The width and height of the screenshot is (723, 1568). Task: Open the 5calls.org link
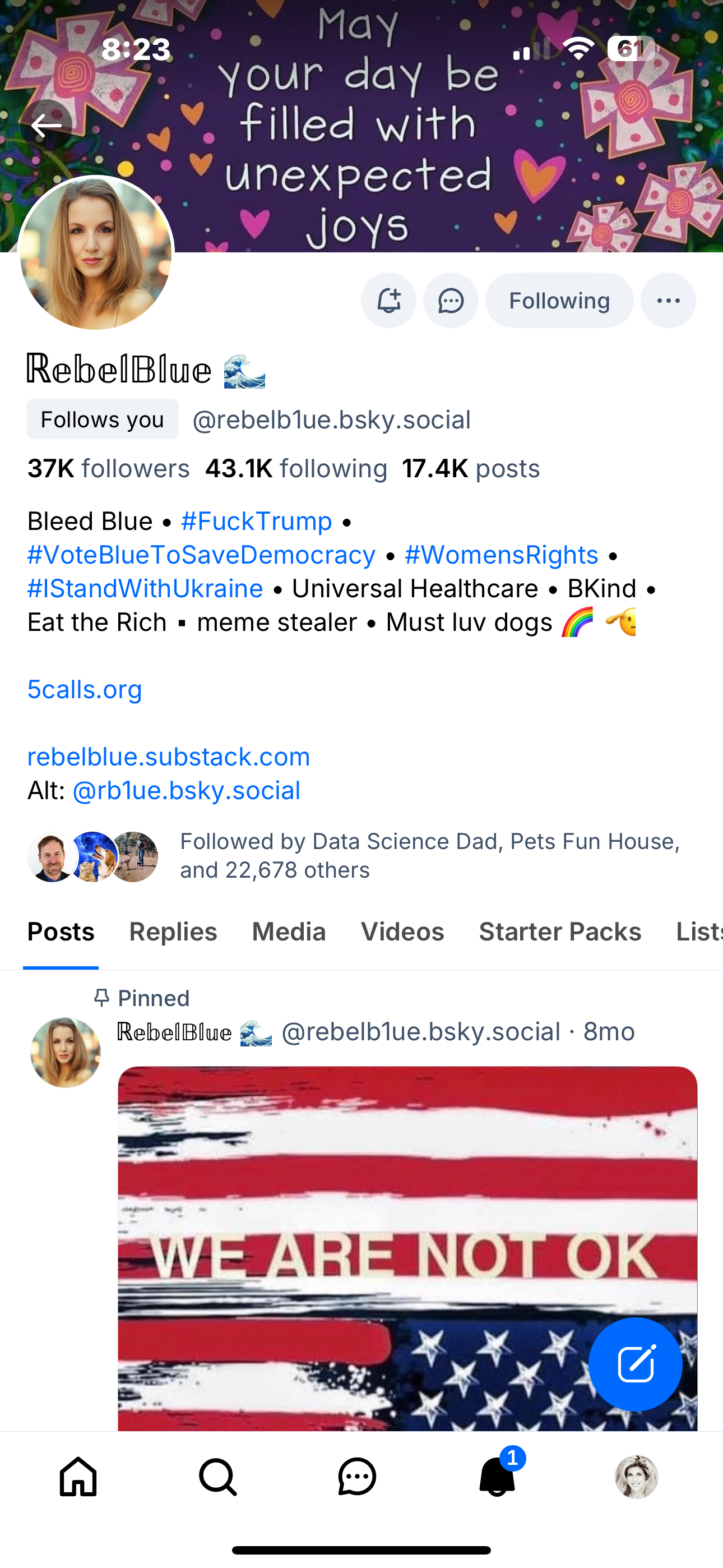tap(85, 690)
